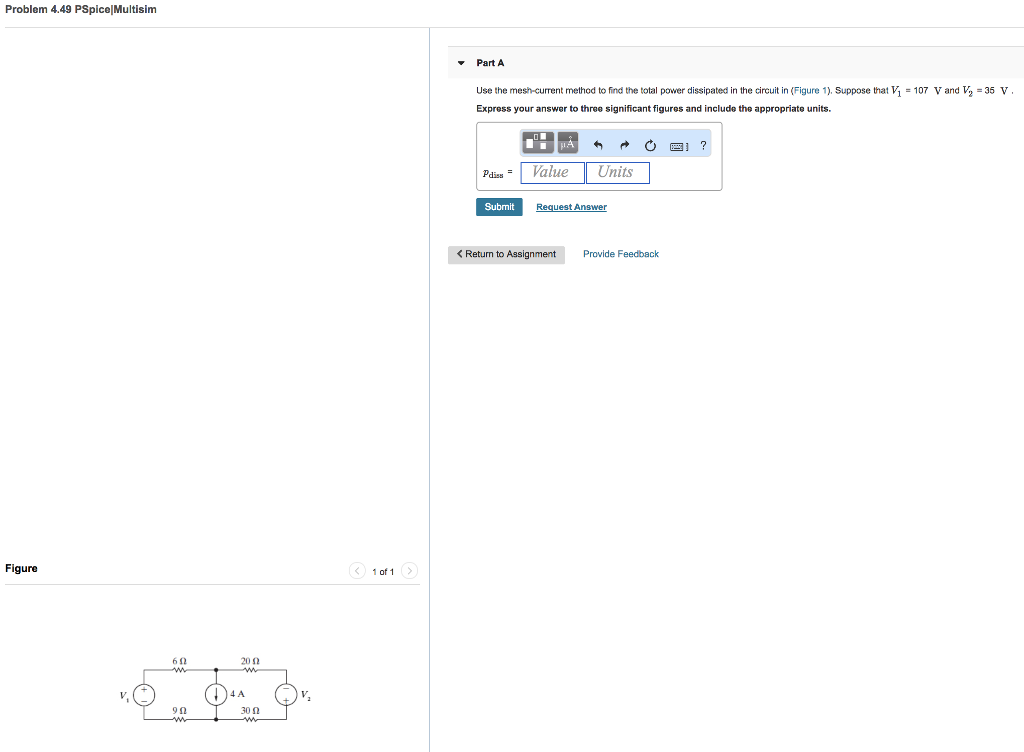Click the help question mark icon
The image size is (1024, 752).
[x=703, y=146]
